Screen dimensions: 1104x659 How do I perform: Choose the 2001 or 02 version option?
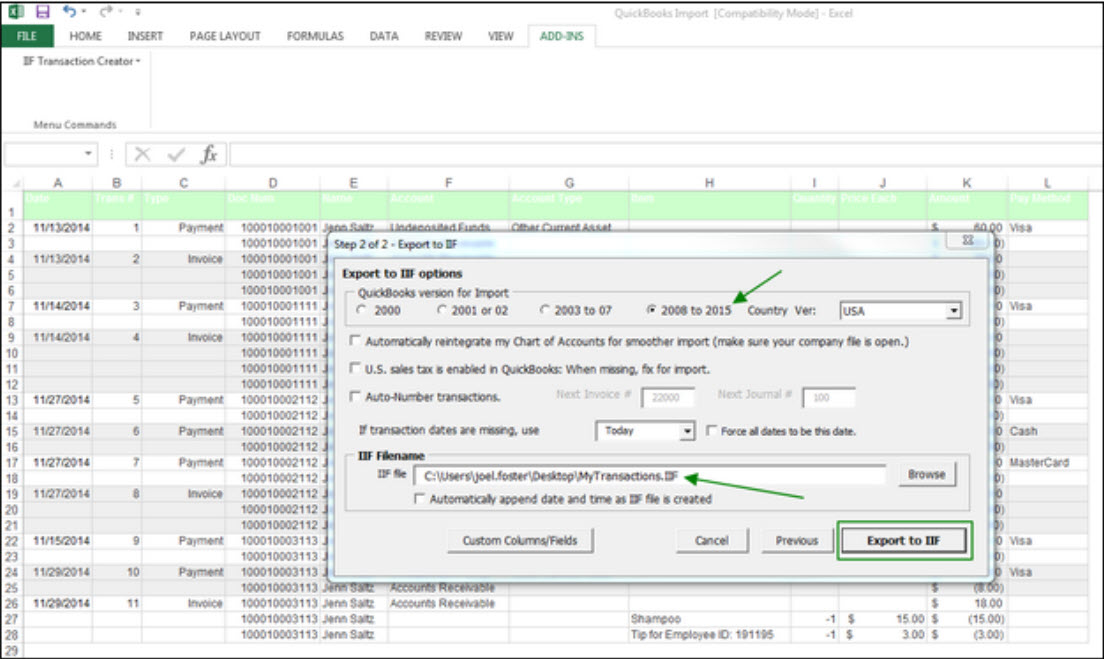441,310
